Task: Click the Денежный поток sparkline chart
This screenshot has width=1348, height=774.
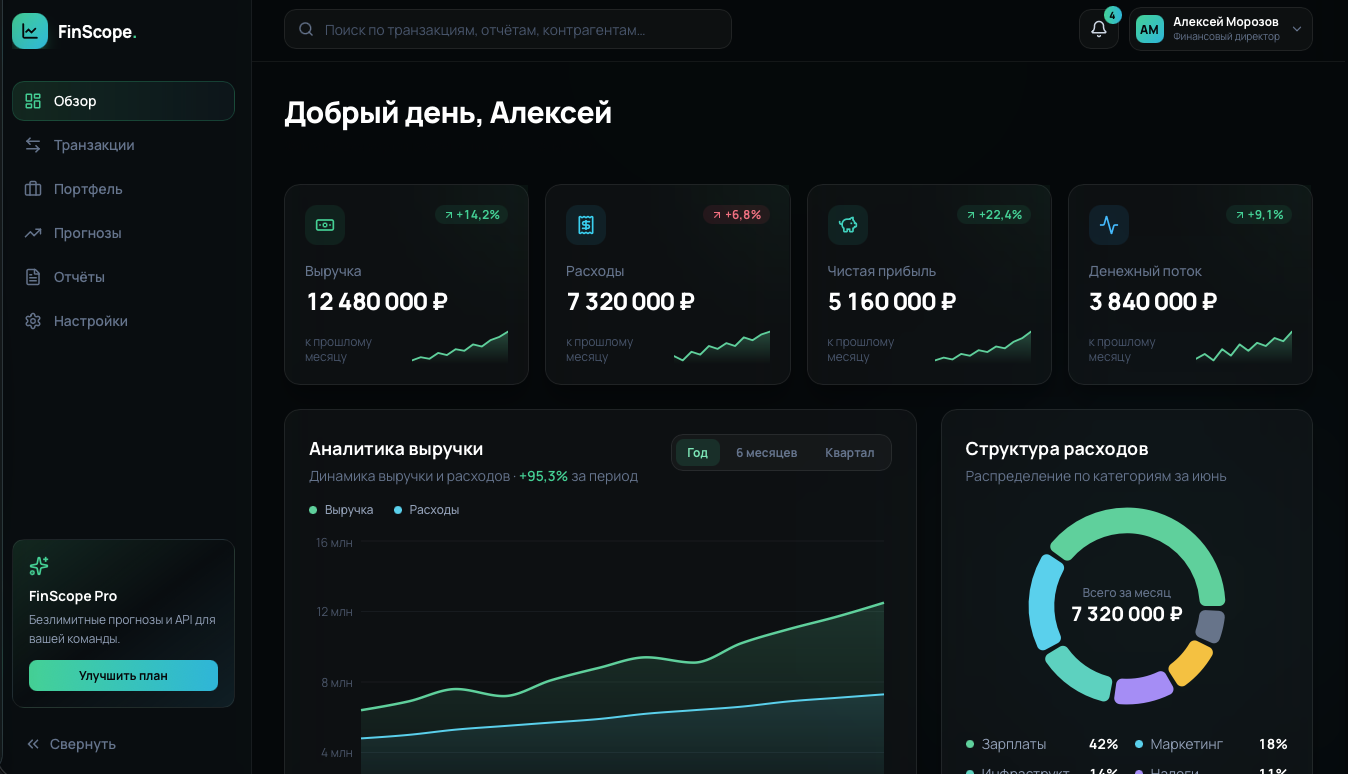Action: click(1244, 346)
